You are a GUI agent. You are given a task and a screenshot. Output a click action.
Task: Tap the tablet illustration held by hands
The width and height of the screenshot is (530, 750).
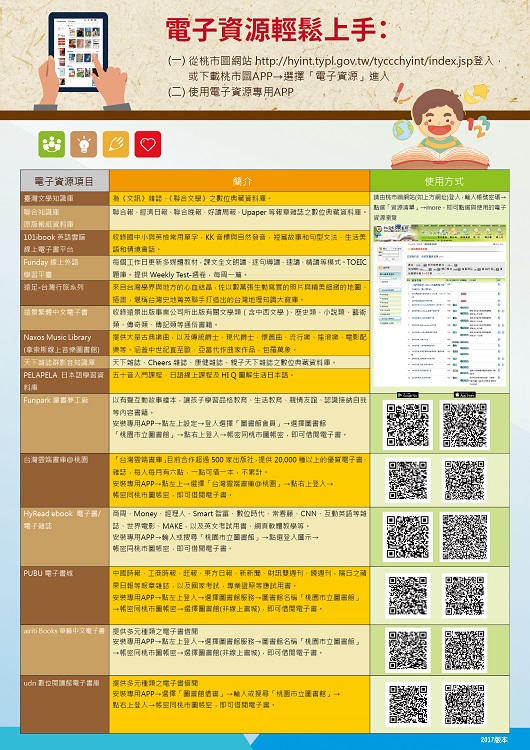(78, 52)
